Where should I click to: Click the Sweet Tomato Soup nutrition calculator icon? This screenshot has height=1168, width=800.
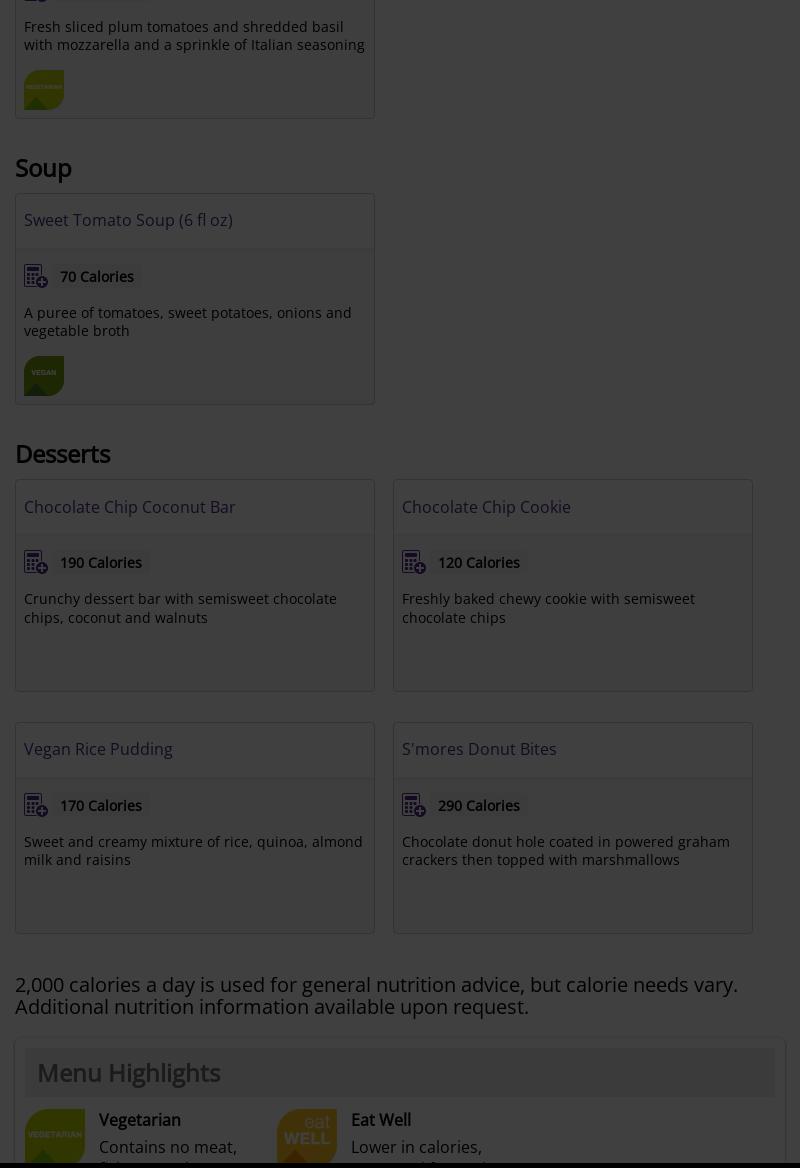pos(36,276)
